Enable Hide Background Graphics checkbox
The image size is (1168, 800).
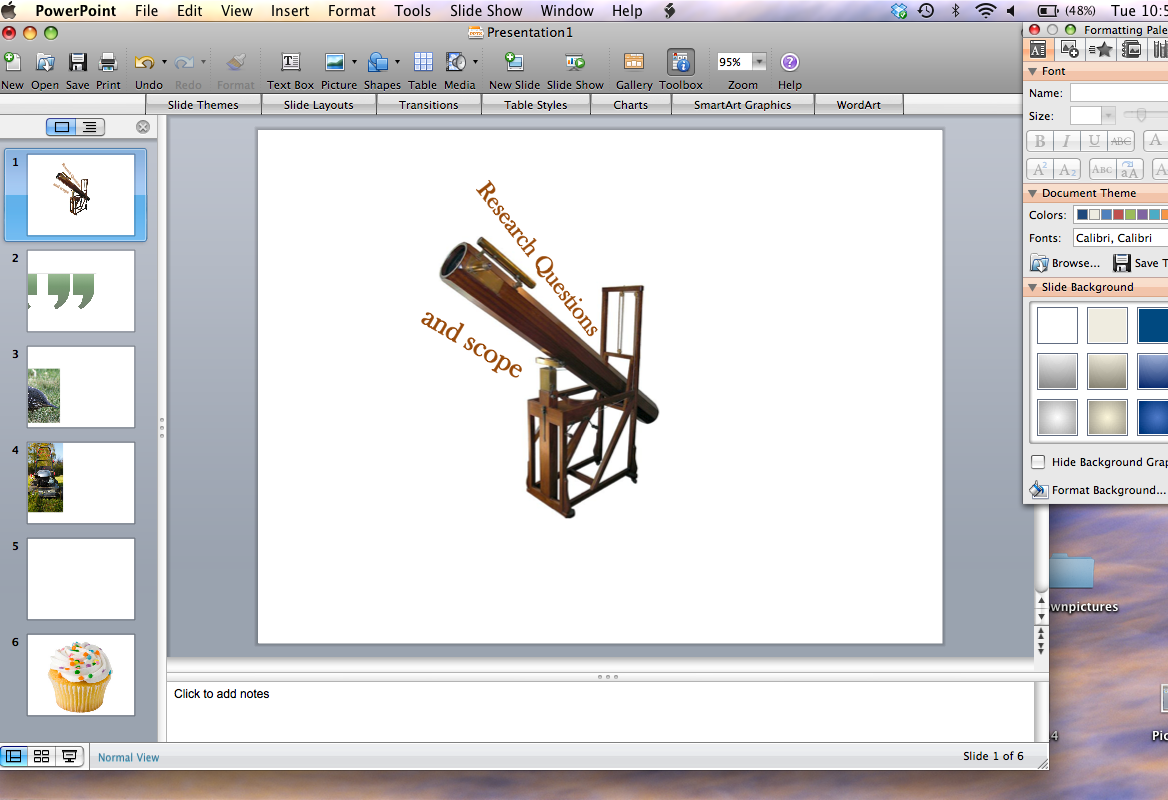point(1038,462)
